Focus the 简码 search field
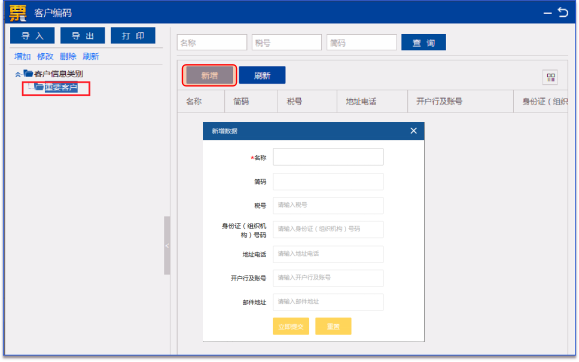 362,42
